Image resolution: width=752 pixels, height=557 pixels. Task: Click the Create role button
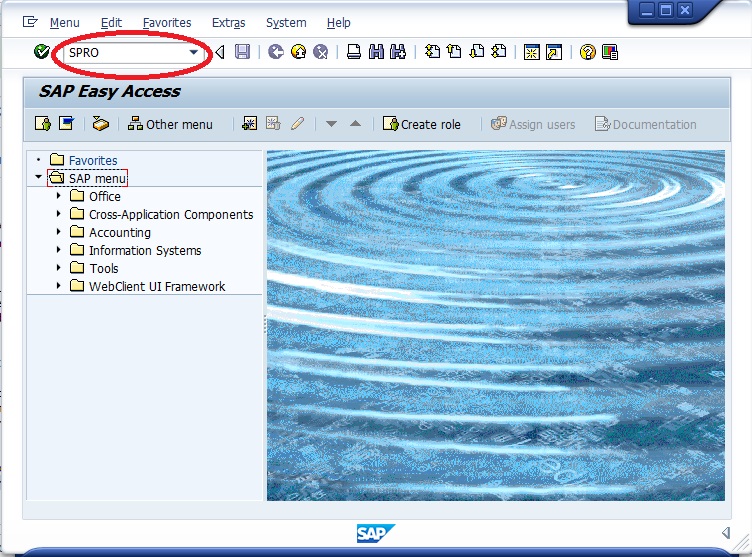pyautogui.click(x=421, y=124)
